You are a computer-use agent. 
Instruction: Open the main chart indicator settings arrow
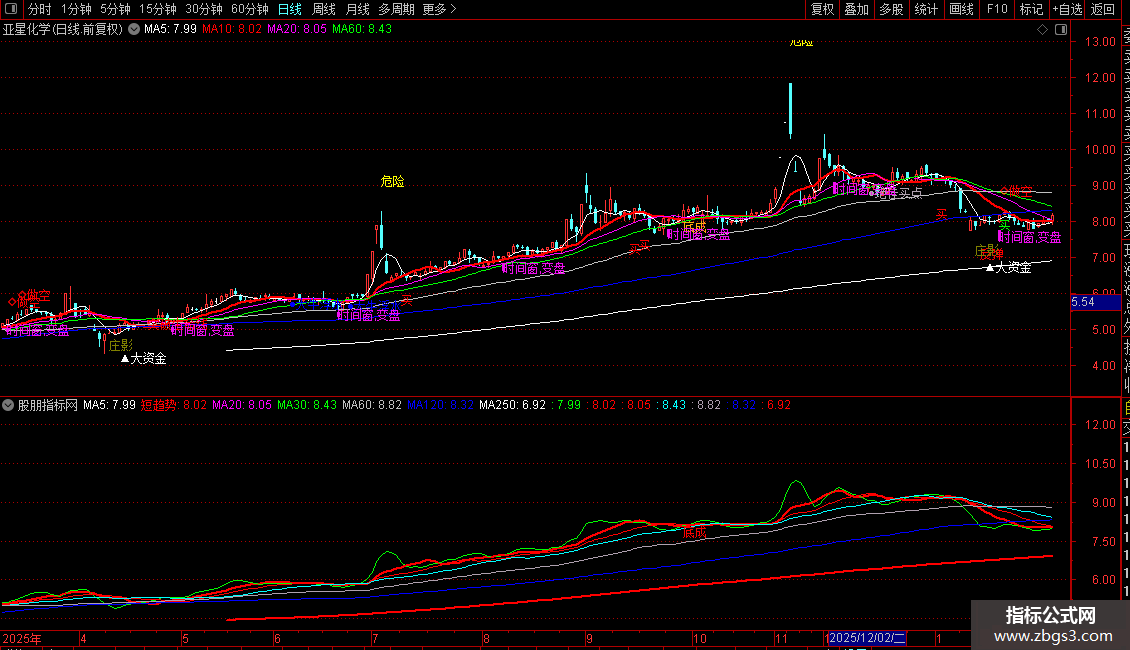[x=134, y=30]
